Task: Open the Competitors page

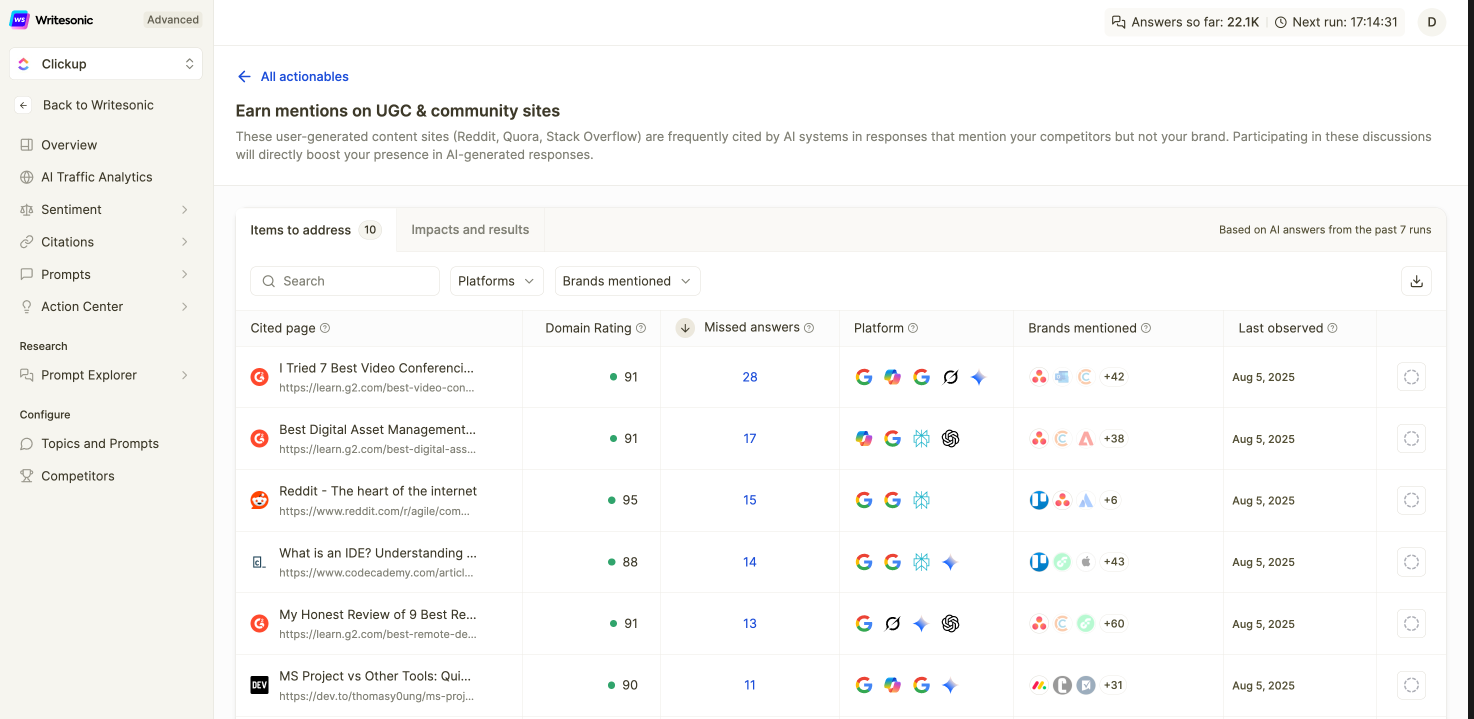Action: coord(78,476)
